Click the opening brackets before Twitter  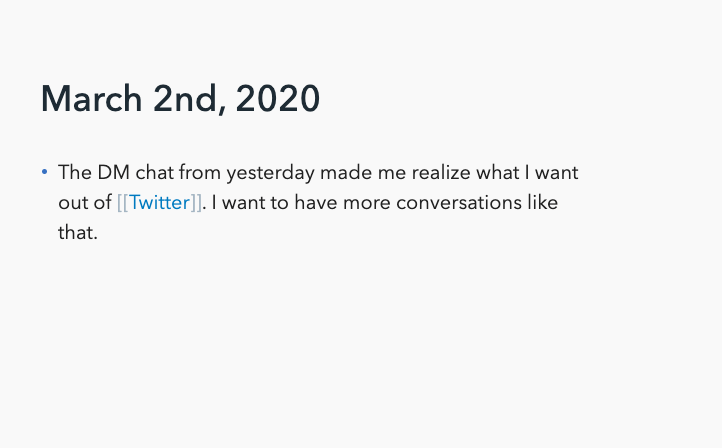click(122, 203)
